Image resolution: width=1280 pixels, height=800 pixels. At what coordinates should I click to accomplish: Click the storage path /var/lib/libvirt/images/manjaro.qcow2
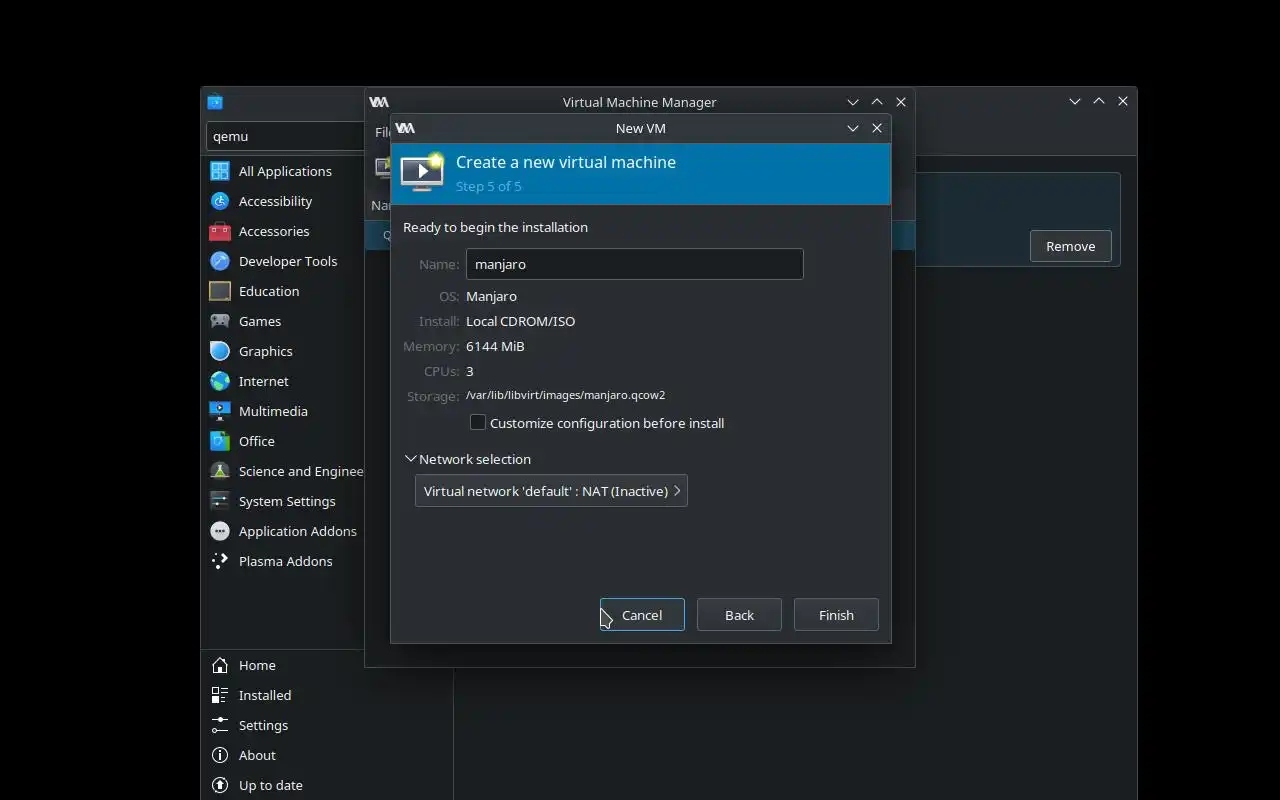tap(565, 395)
